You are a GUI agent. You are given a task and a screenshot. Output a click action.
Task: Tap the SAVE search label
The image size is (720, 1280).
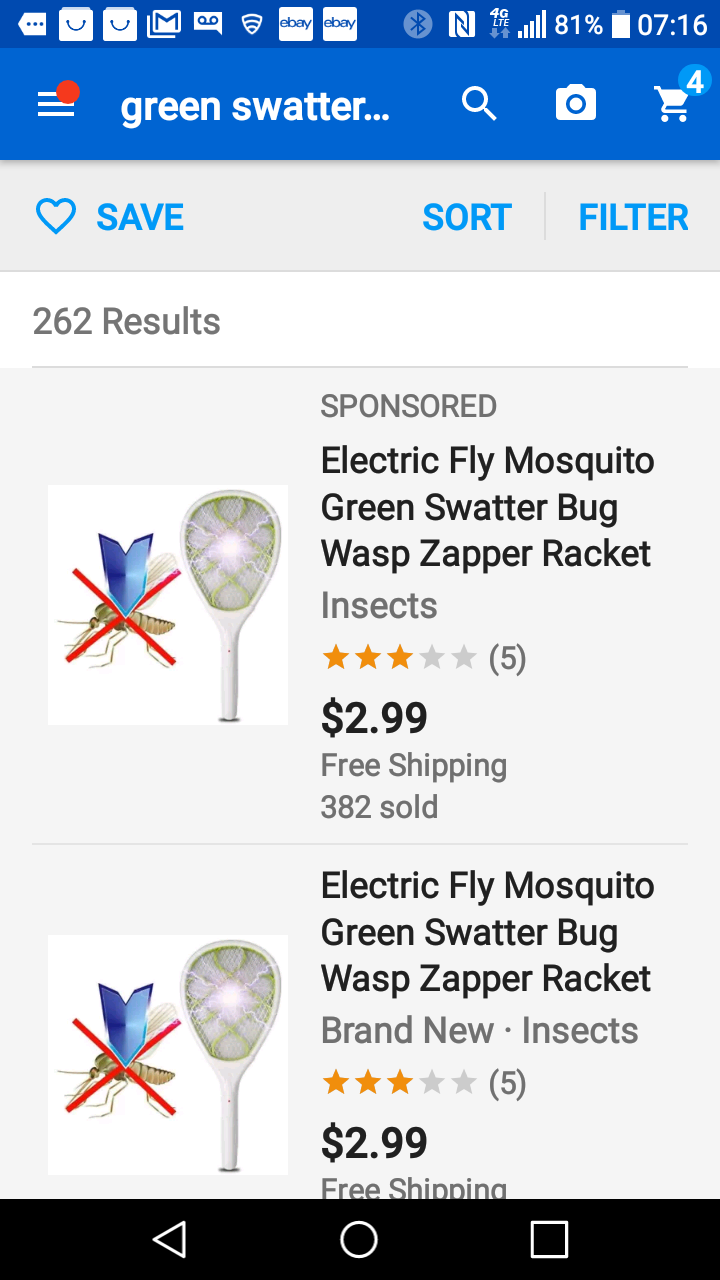(140, 217)
